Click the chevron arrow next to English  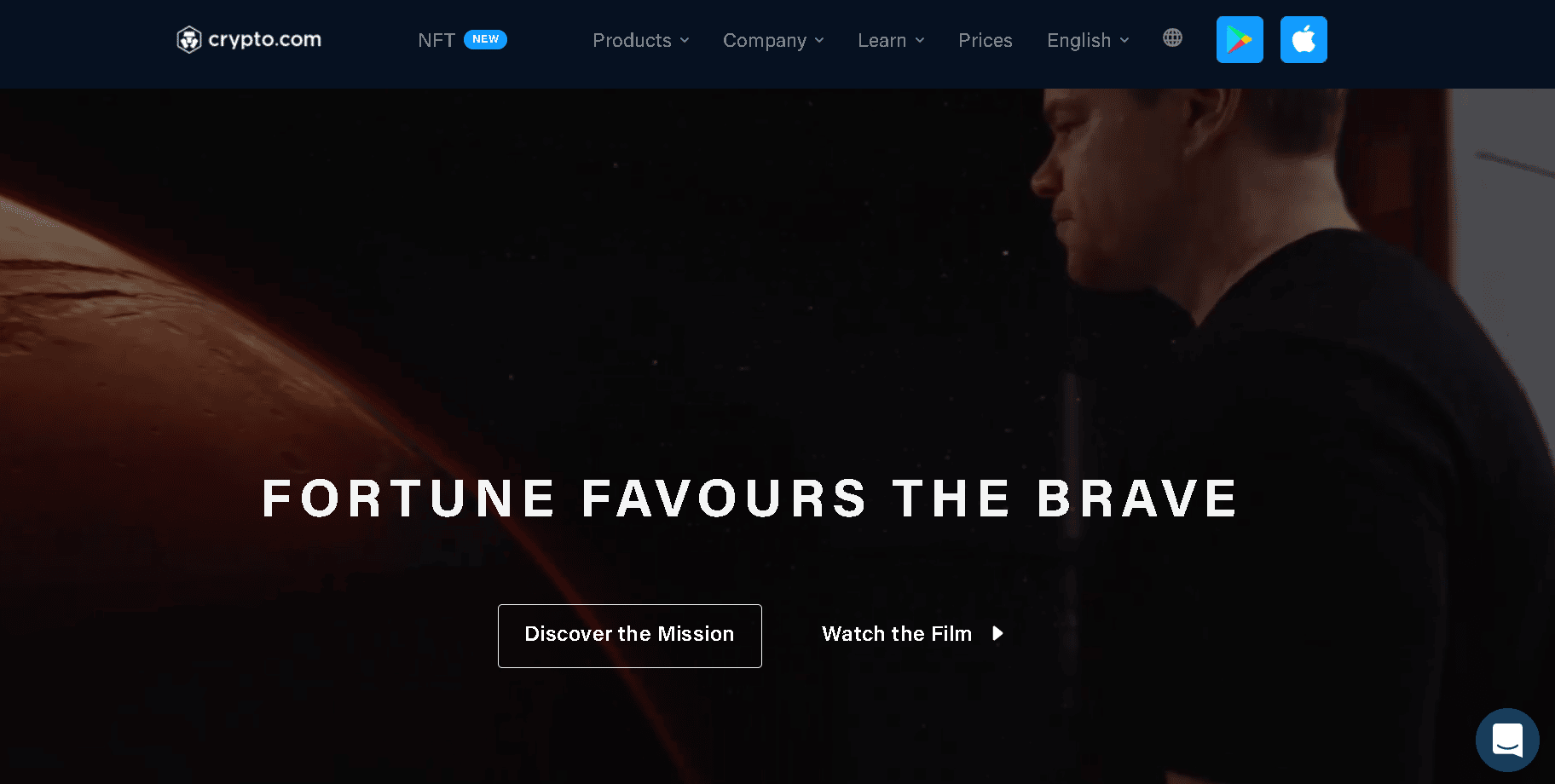coord(1124,40)
